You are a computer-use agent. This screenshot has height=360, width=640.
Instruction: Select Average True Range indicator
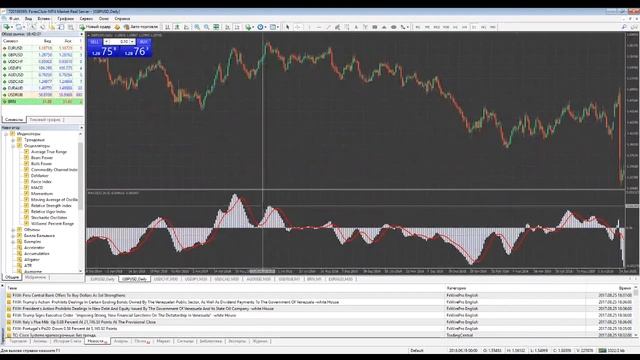(49, 152)
